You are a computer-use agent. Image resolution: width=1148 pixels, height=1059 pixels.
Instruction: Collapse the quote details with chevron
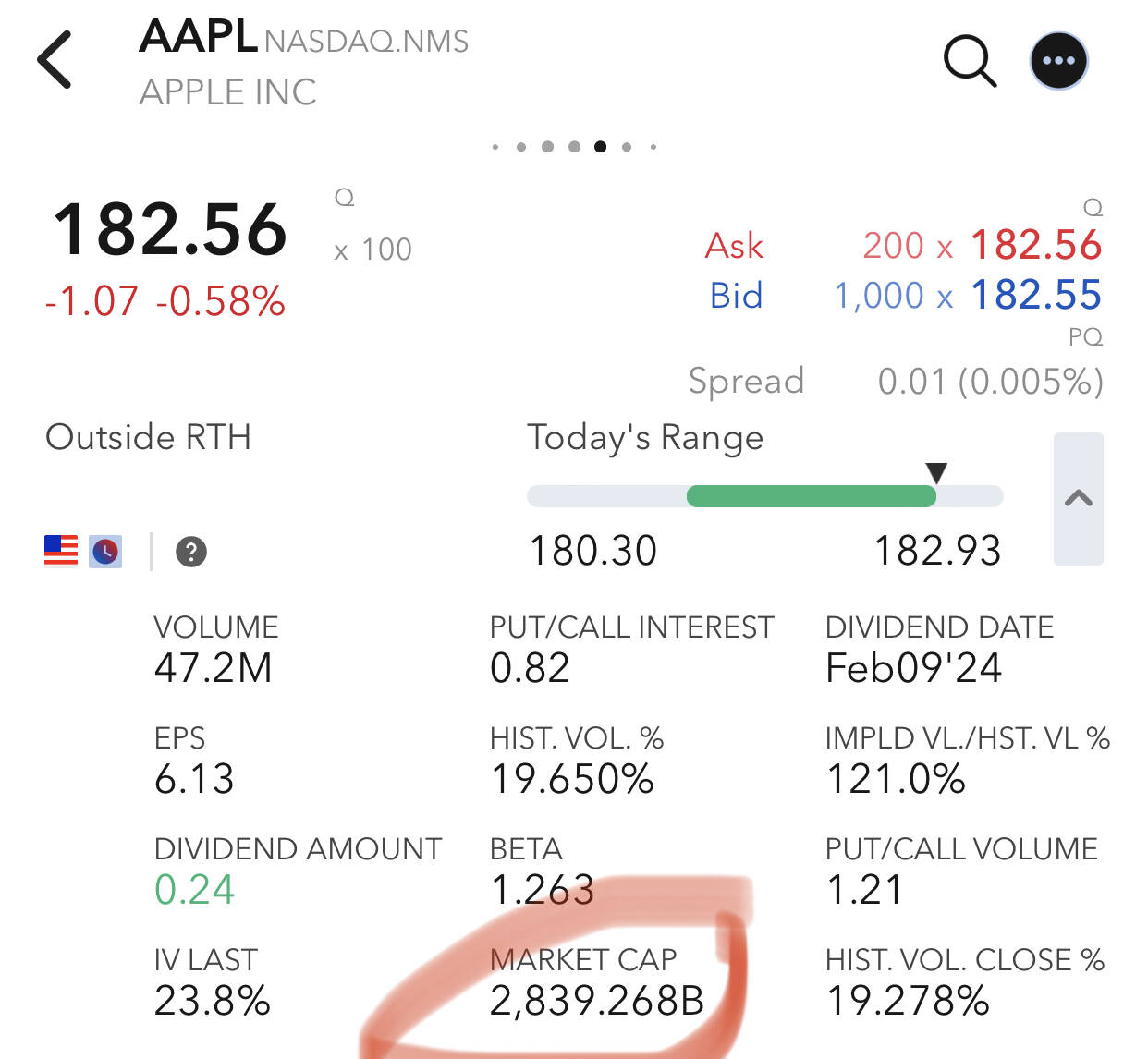point(1079,498)
